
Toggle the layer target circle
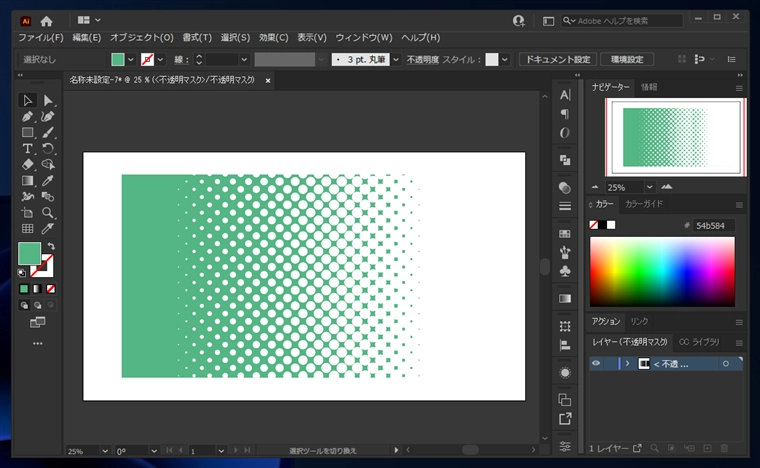point(726,364)
